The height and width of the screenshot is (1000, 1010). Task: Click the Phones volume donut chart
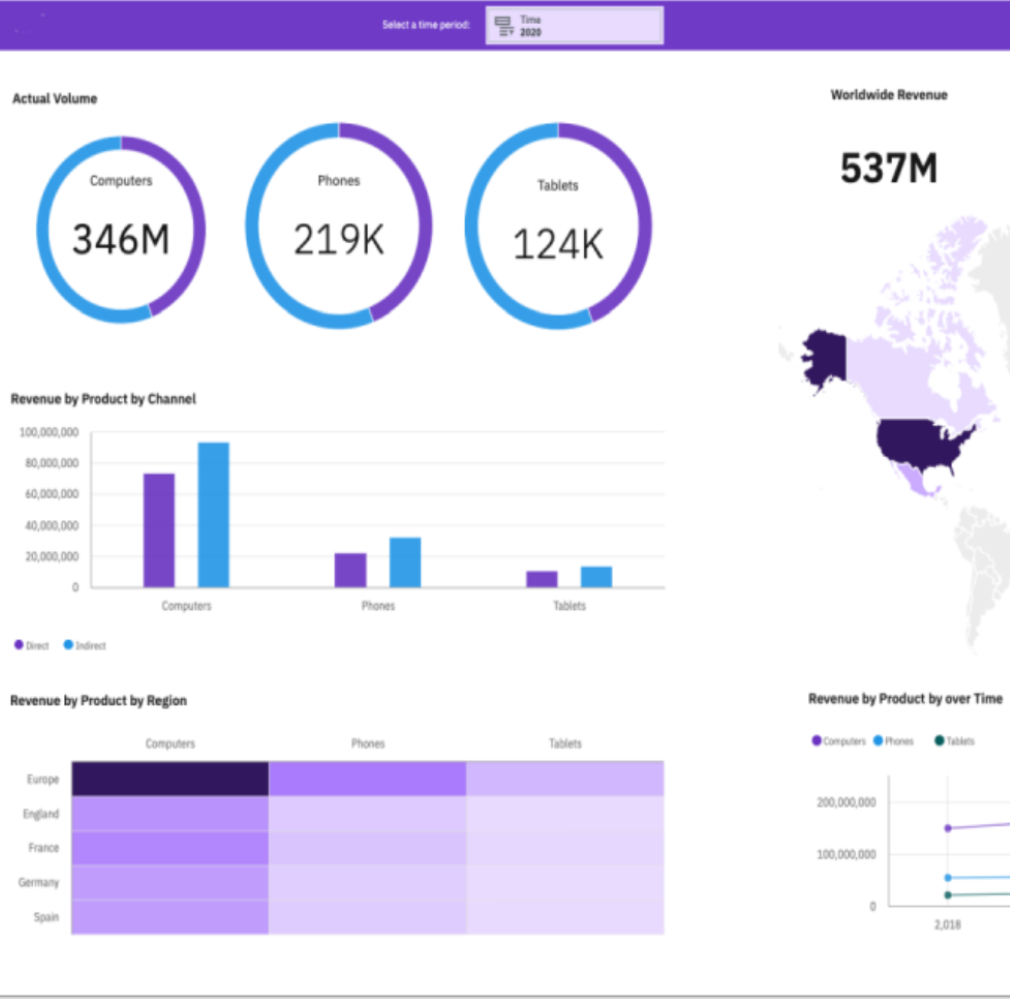[339, 226]
